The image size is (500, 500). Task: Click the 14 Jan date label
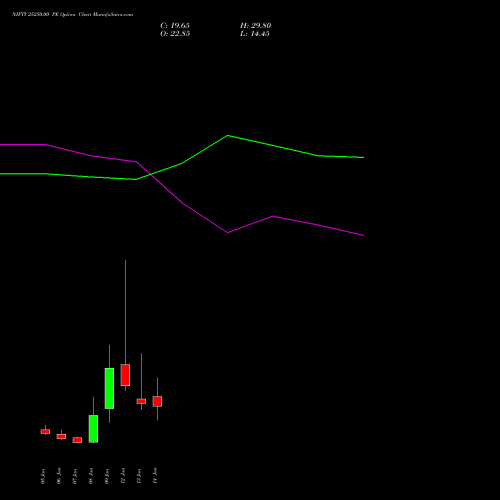[155, 476]
